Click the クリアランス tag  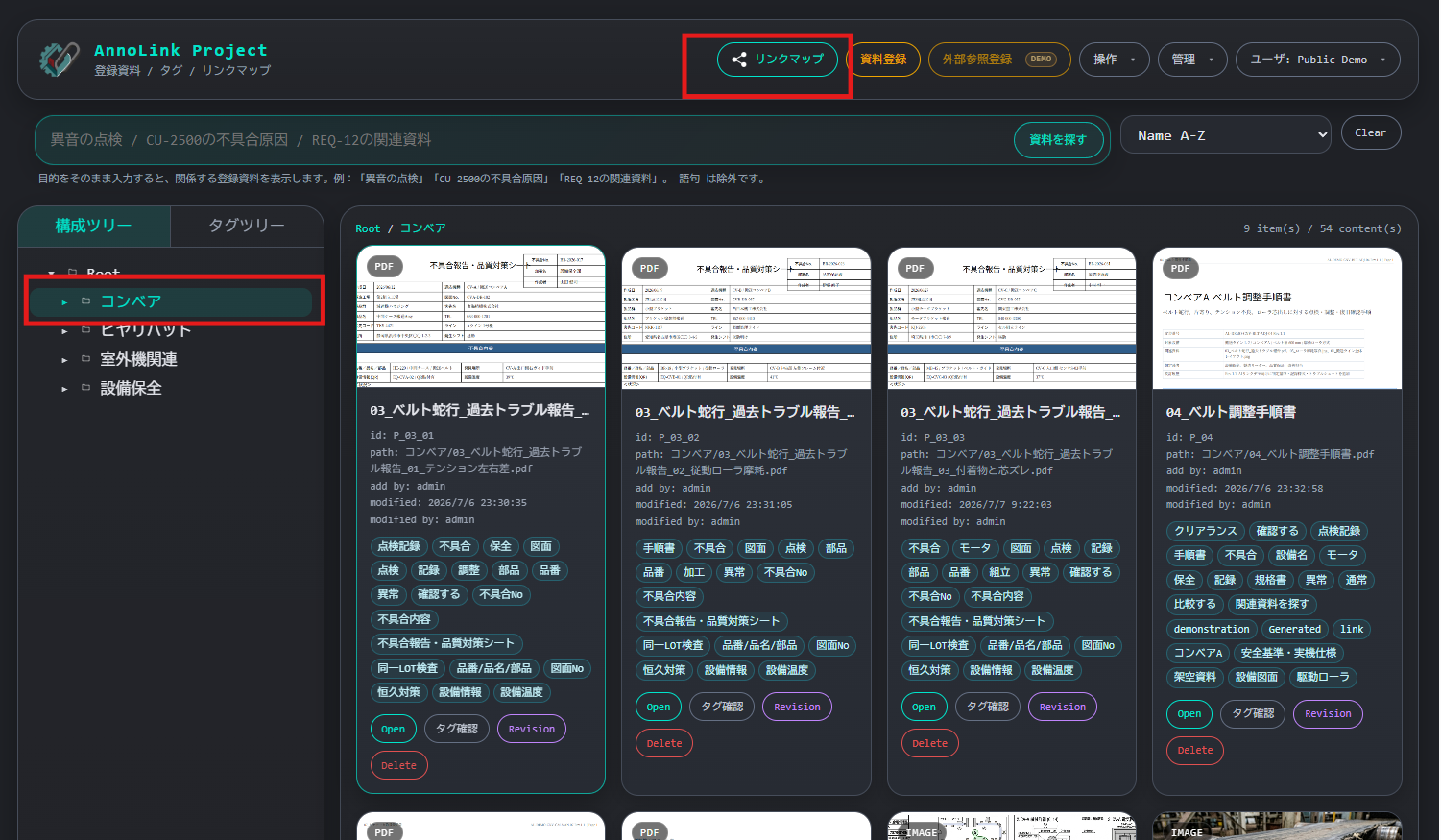[1206, 531]
